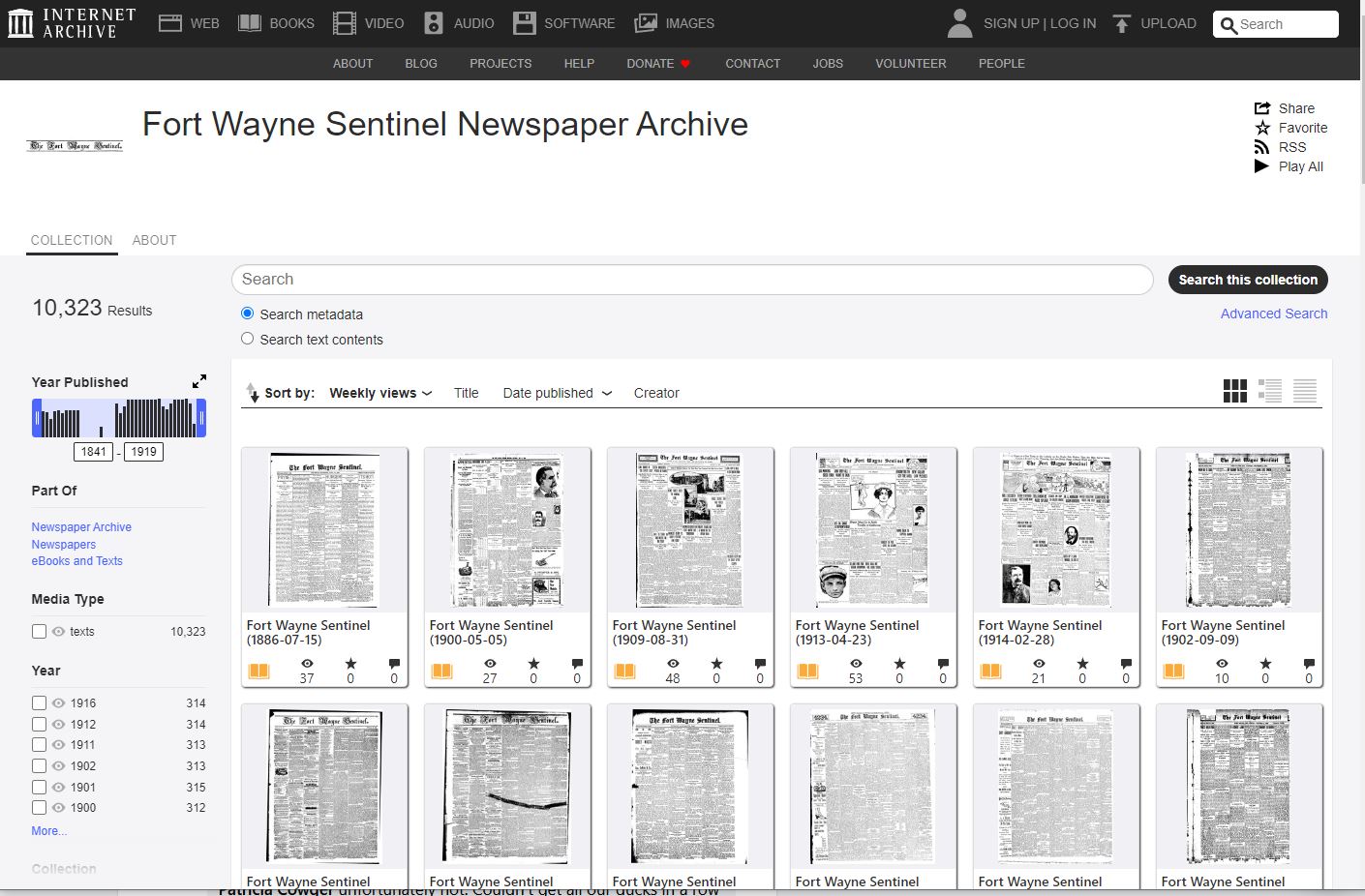Open the Images section icon
Screen dimensions: 1365x896
(646, 23)
